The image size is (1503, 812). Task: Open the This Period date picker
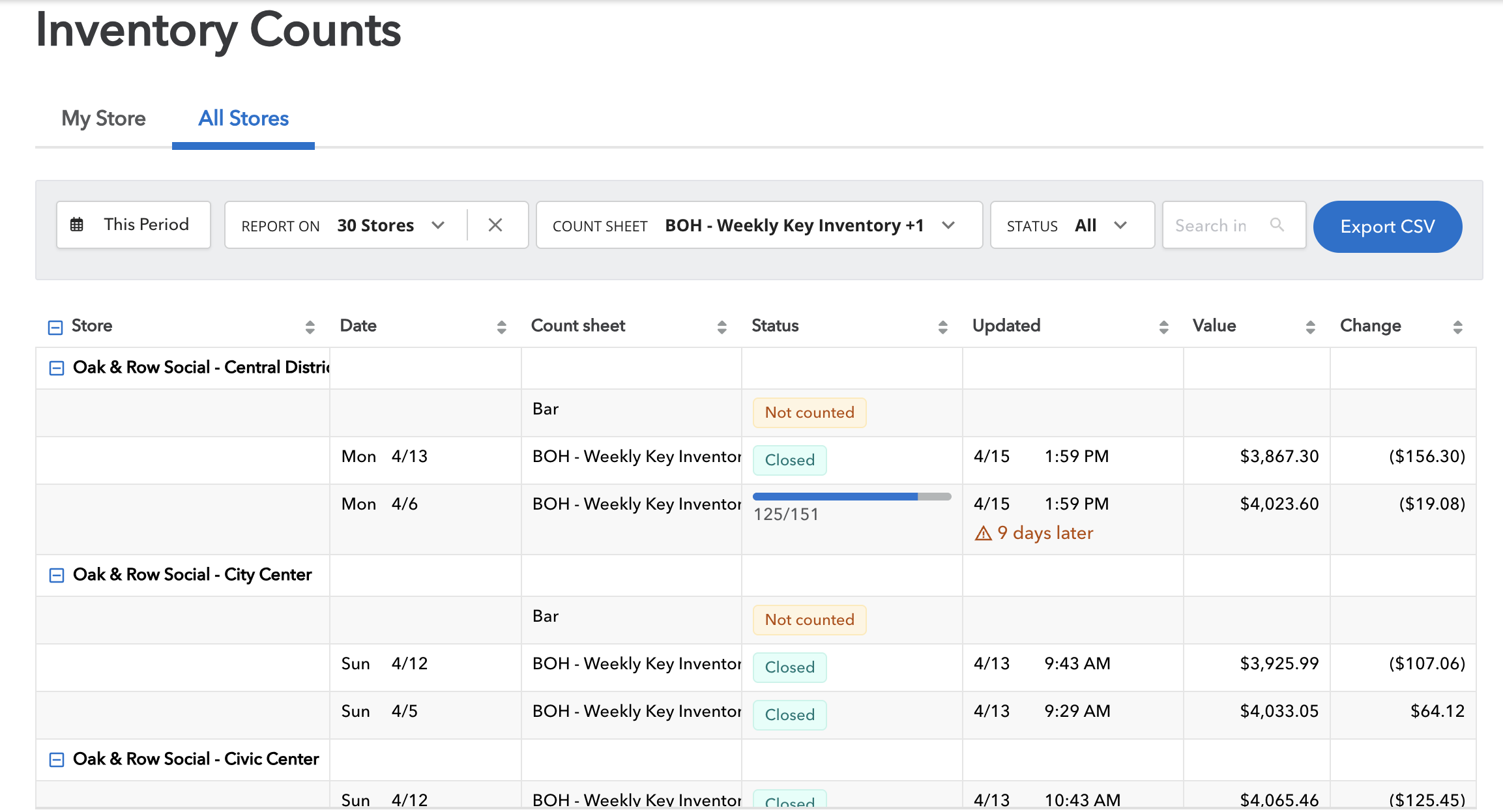click(133, 225)
